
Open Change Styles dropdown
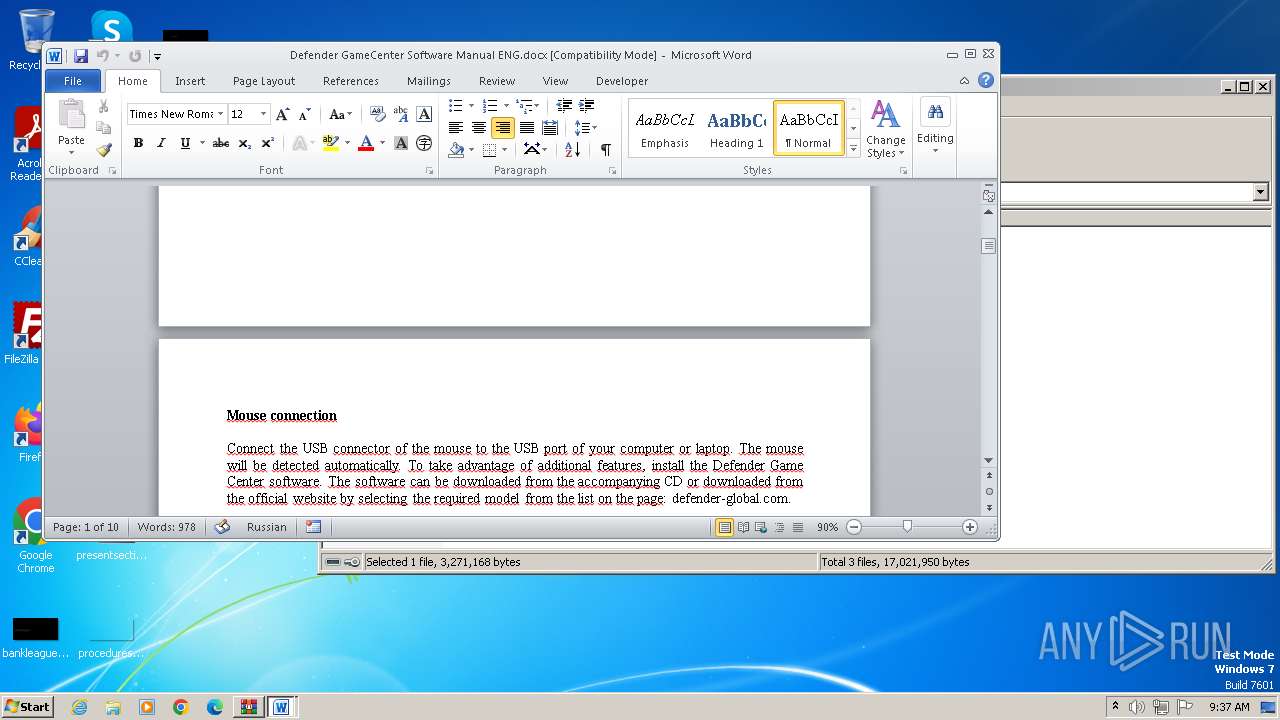coord(885,128)
